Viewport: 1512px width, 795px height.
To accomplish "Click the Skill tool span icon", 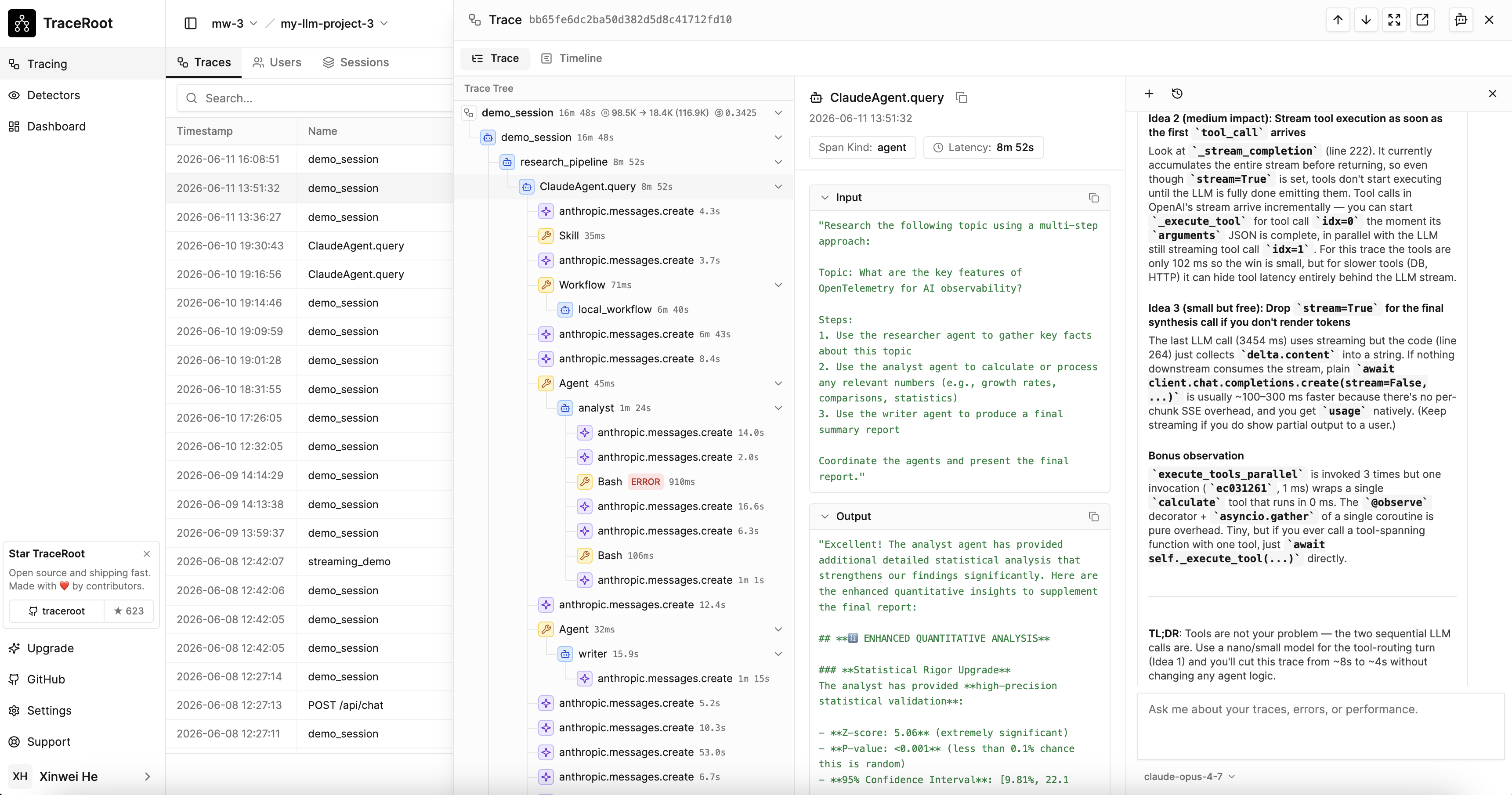I will click(x=546, y=236).
